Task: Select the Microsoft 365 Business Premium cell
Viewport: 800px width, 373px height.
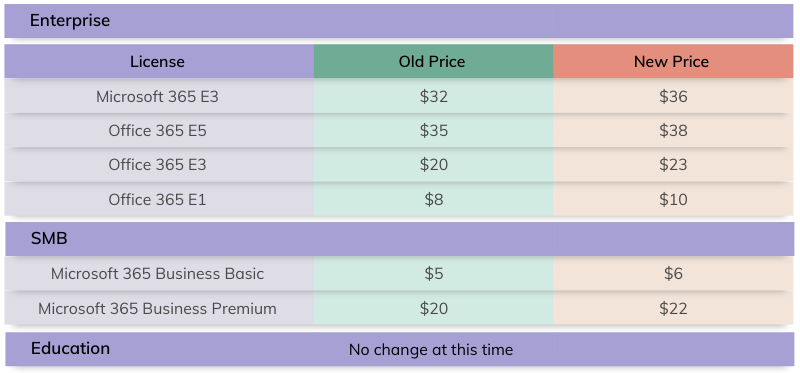Action: [x=159, y=308]
